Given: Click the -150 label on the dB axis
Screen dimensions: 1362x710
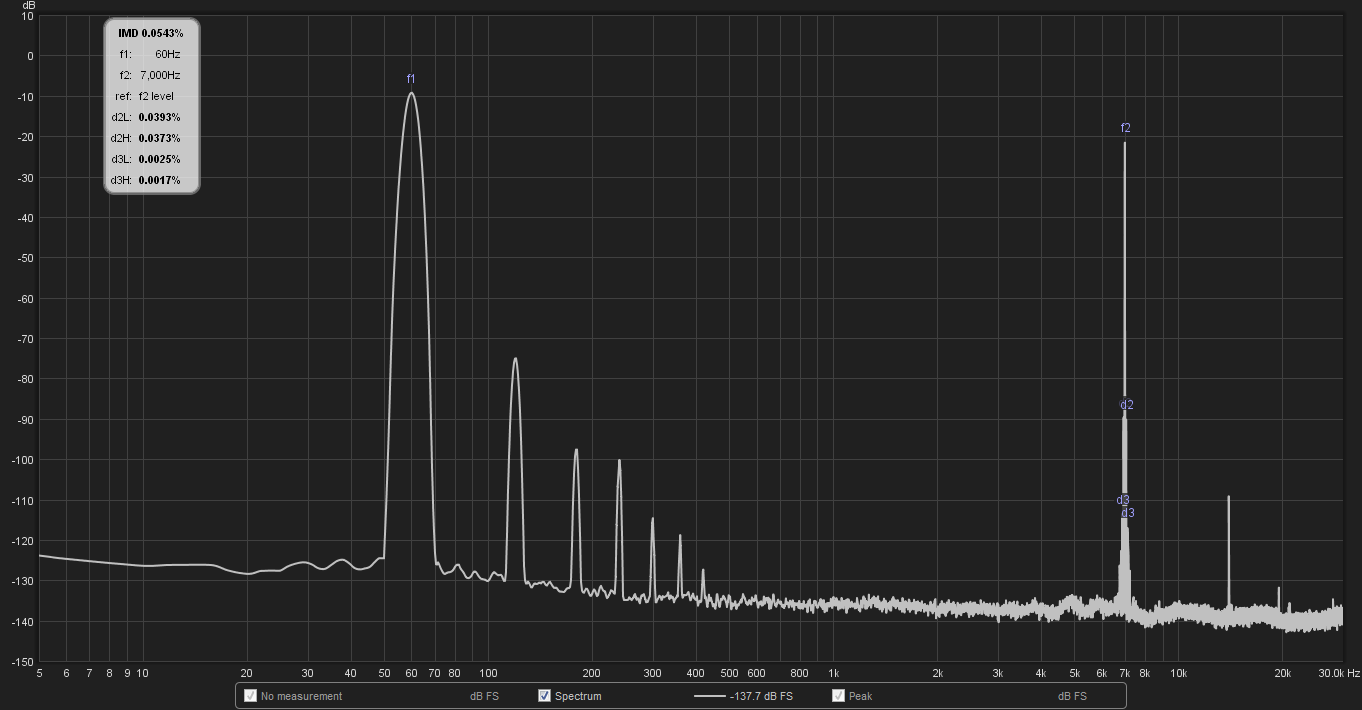Looking at the screenshot, I should pos(22,662).
